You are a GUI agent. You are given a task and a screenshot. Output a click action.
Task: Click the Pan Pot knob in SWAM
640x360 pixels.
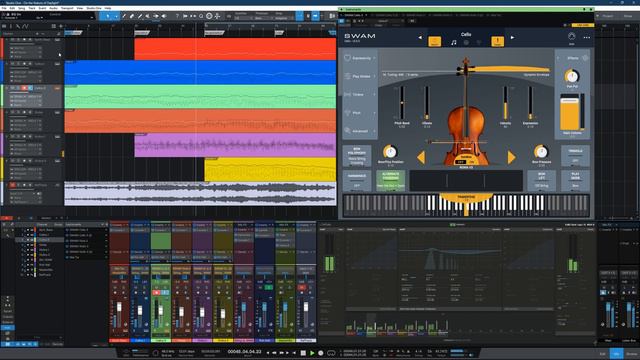[572, 76]
